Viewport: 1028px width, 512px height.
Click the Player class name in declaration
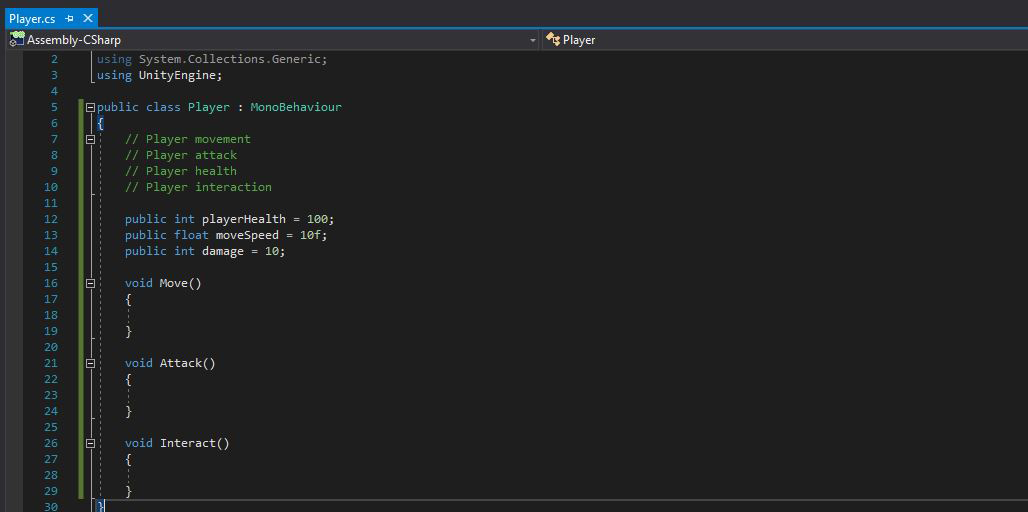[208, 107]
